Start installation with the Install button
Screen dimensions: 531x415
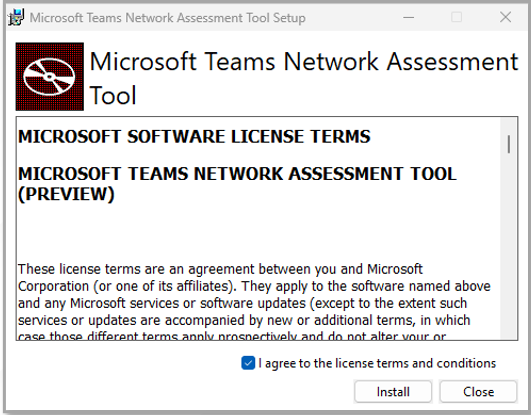tap(393, 392)
